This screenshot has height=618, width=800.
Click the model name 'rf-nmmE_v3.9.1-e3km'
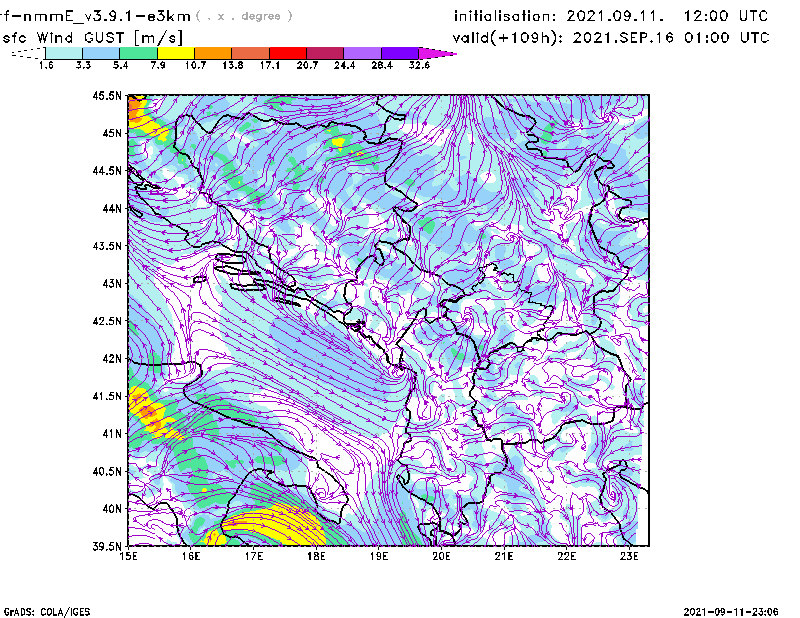[95, 16]
